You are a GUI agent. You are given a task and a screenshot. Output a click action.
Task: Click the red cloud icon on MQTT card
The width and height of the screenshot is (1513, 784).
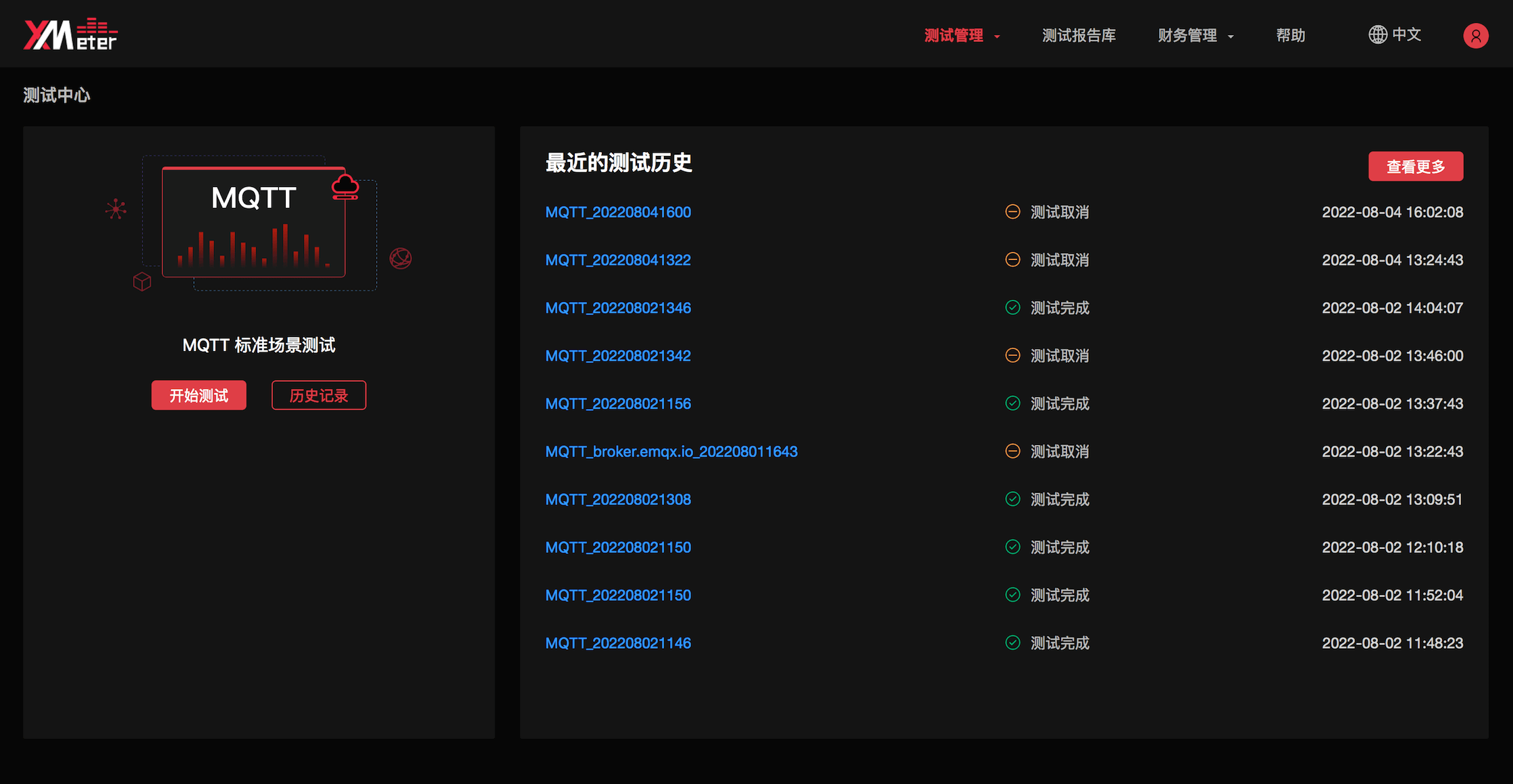tap(345, 186)
